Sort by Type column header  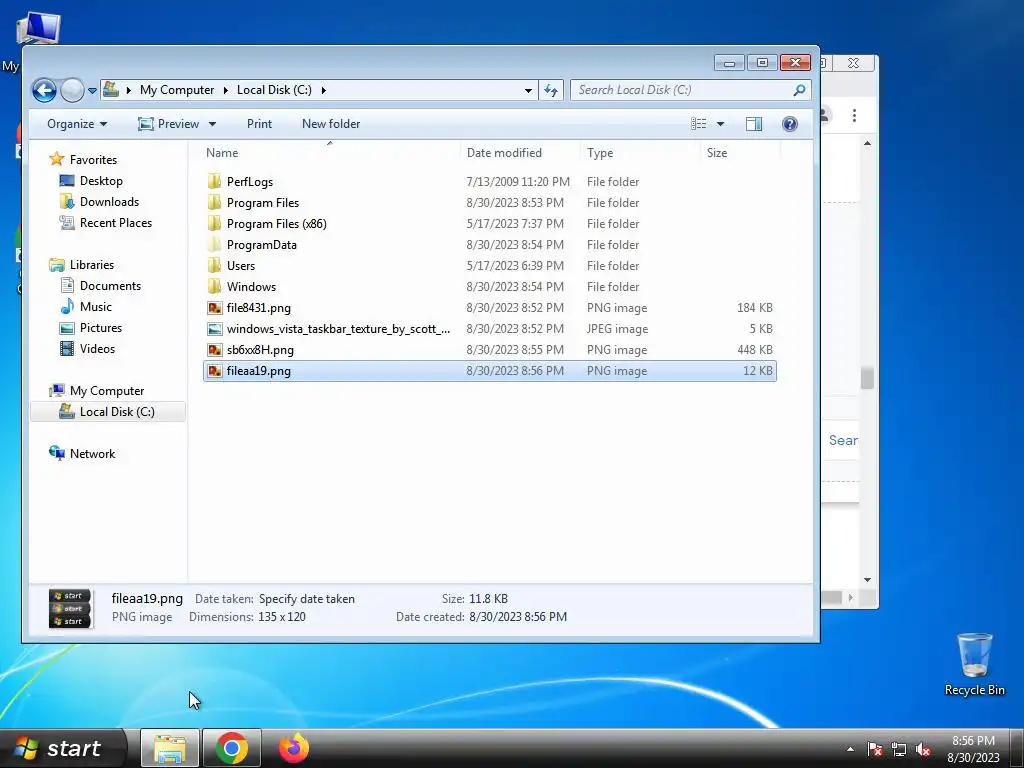coord(600,153)
